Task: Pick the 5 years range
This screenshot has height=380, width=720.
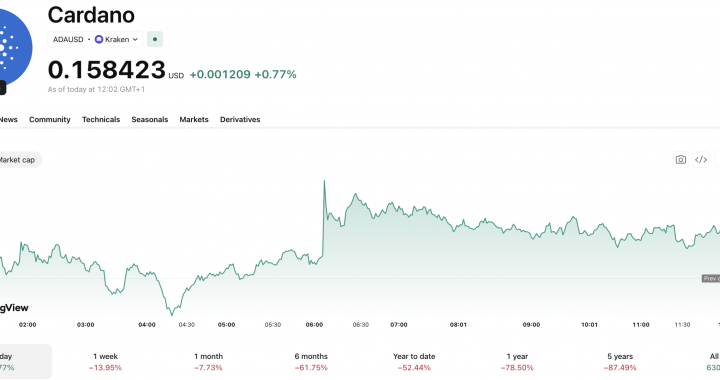Action: (x=620, y=362)
